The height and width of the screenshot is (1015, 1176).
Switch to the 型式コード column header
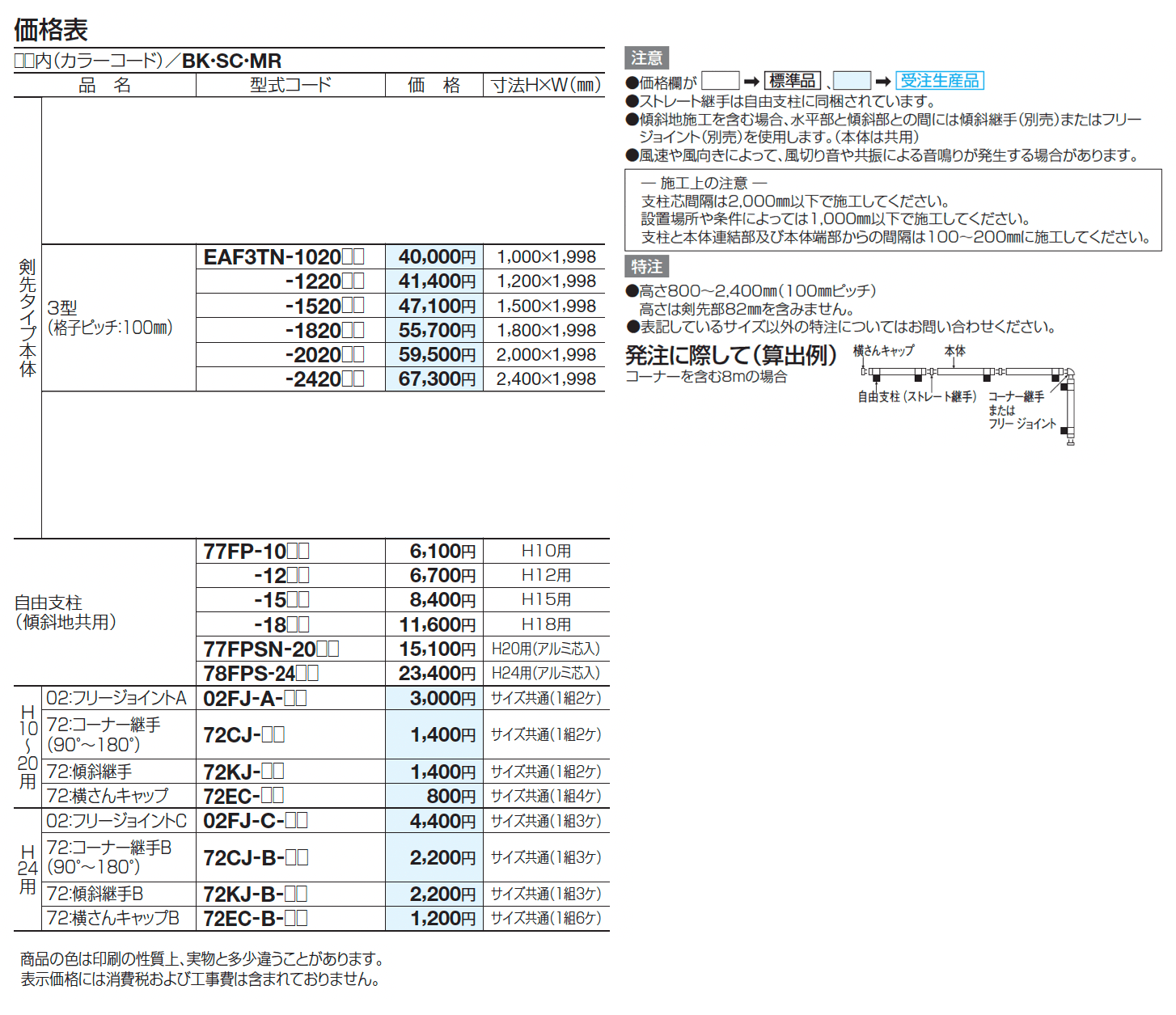291,85
